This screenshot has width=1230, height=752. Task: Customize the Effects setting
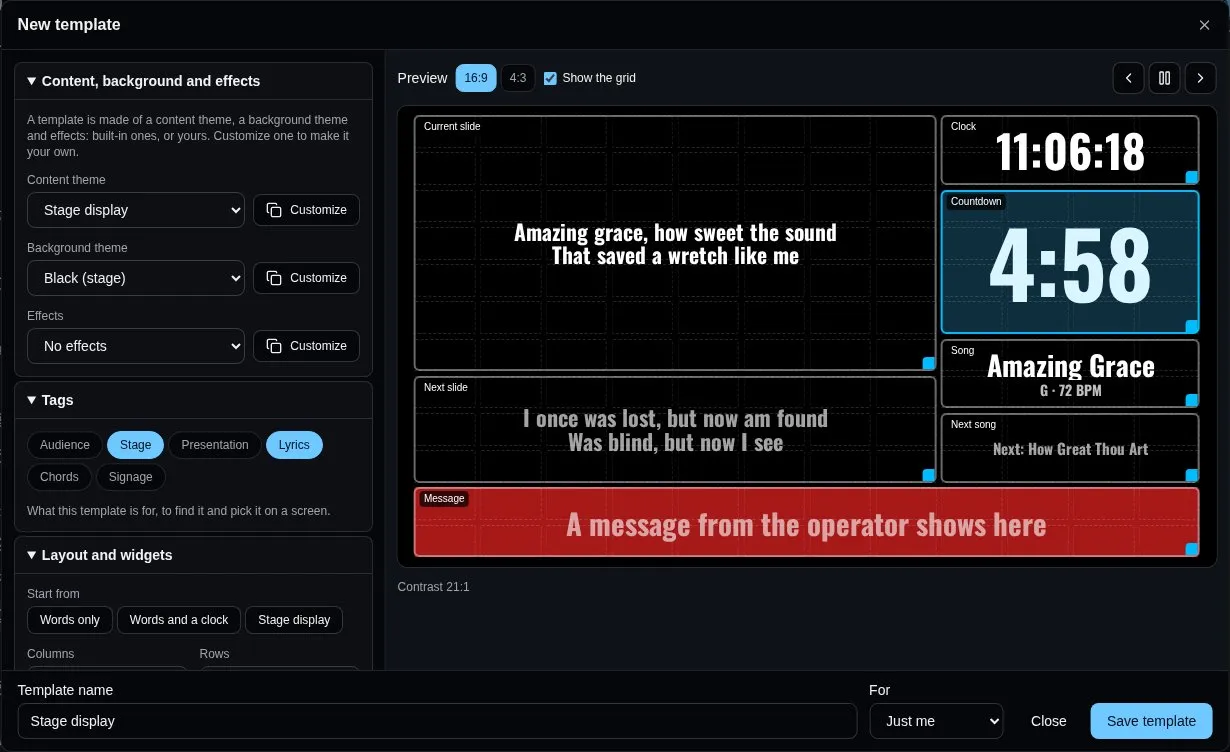[x=306, y=346]
